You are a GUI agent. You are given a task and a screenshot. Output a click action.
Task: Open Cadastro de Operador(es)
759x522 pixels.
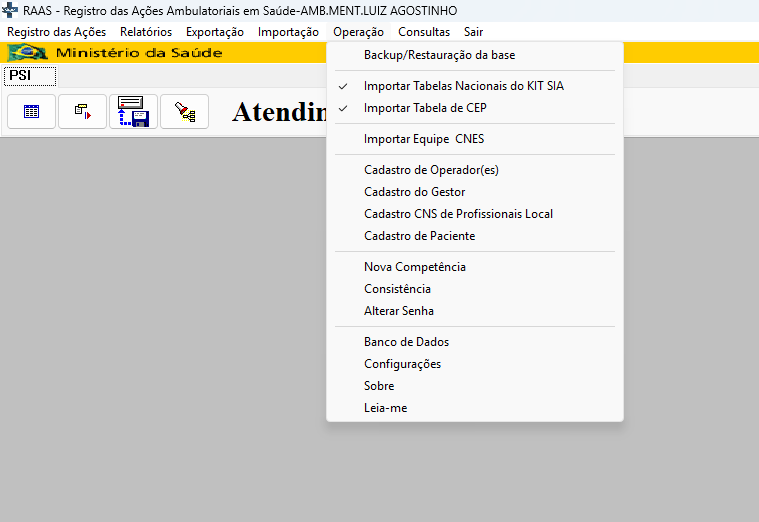click(x=475, y=170)
